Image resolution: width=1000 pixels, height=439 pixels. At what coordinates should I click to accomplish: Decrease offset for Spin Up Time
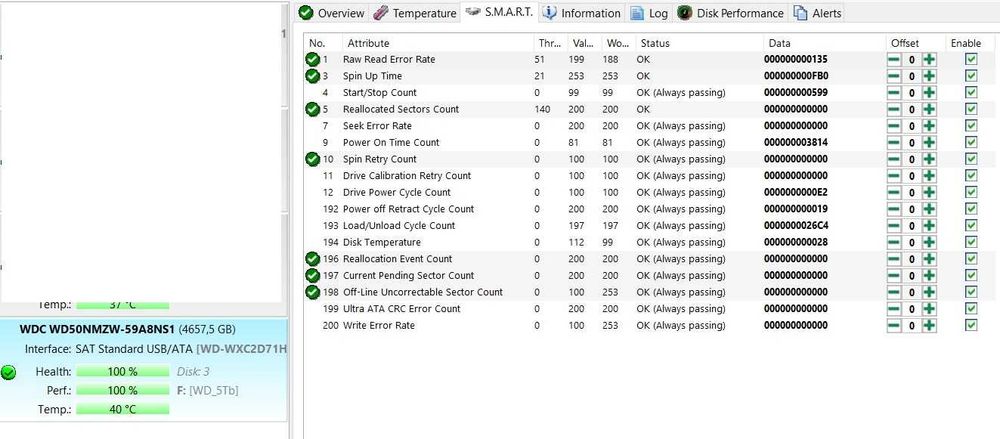coord(894,76)
